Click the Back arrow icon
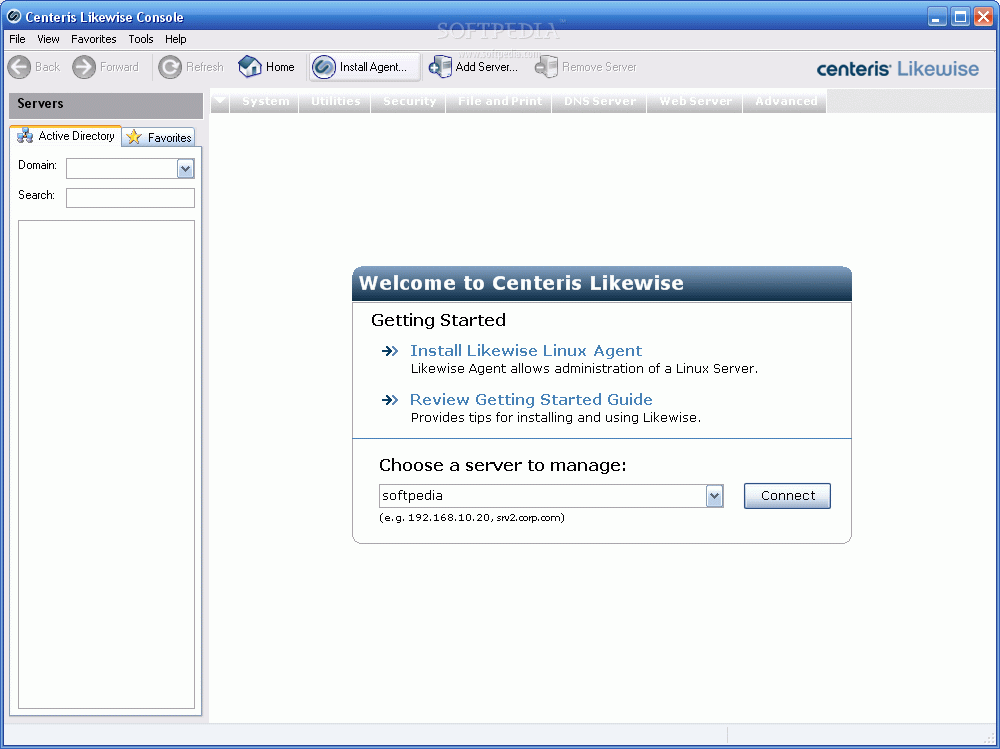 click(19, 67)
